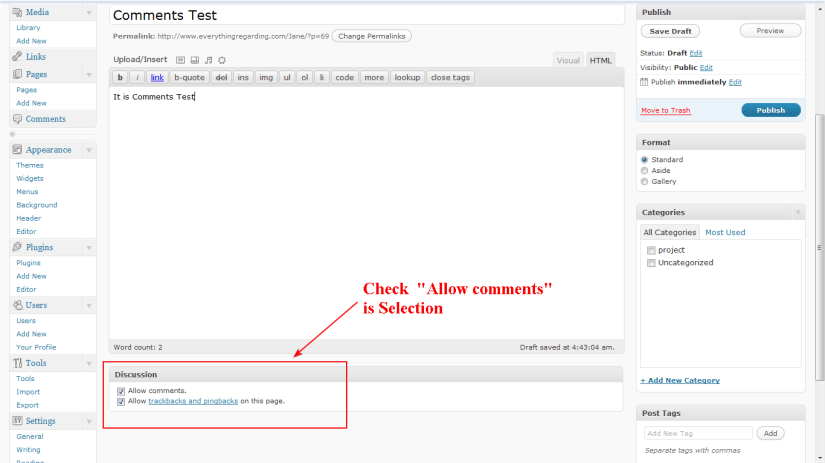The height and width of the screenshot is (463, 825).
Task: Switch to the Visual editor tab
Action: point(568,61)
